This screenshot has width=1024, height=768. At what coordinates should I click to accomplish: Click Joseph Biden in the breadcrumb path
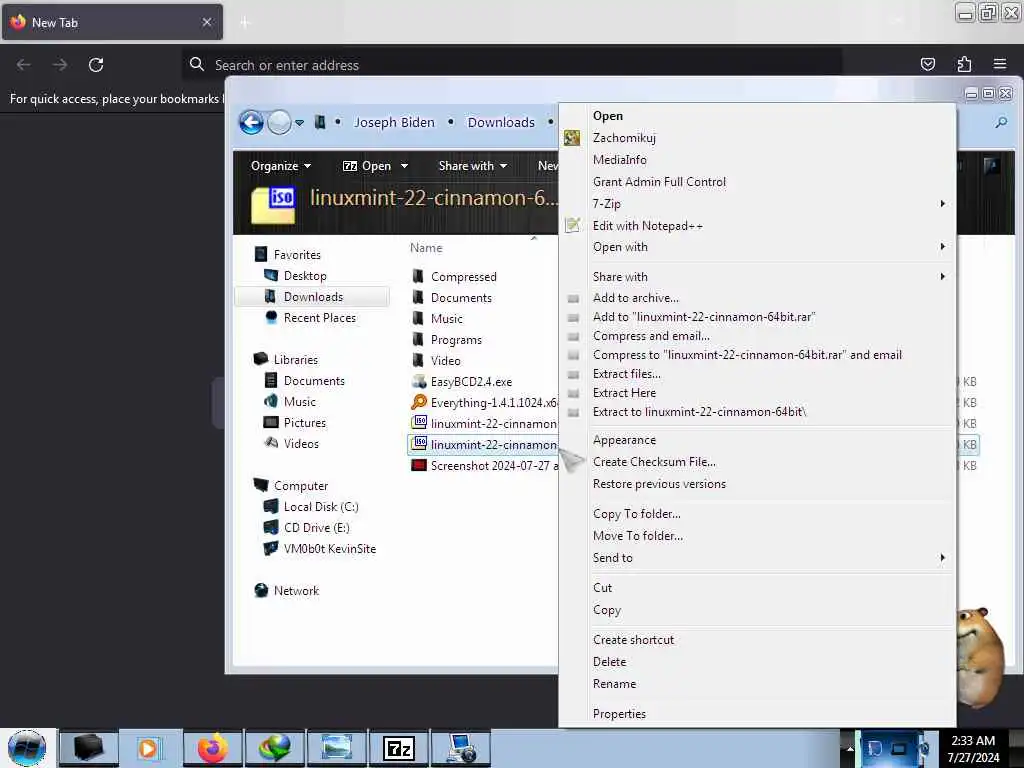(394, 123)
